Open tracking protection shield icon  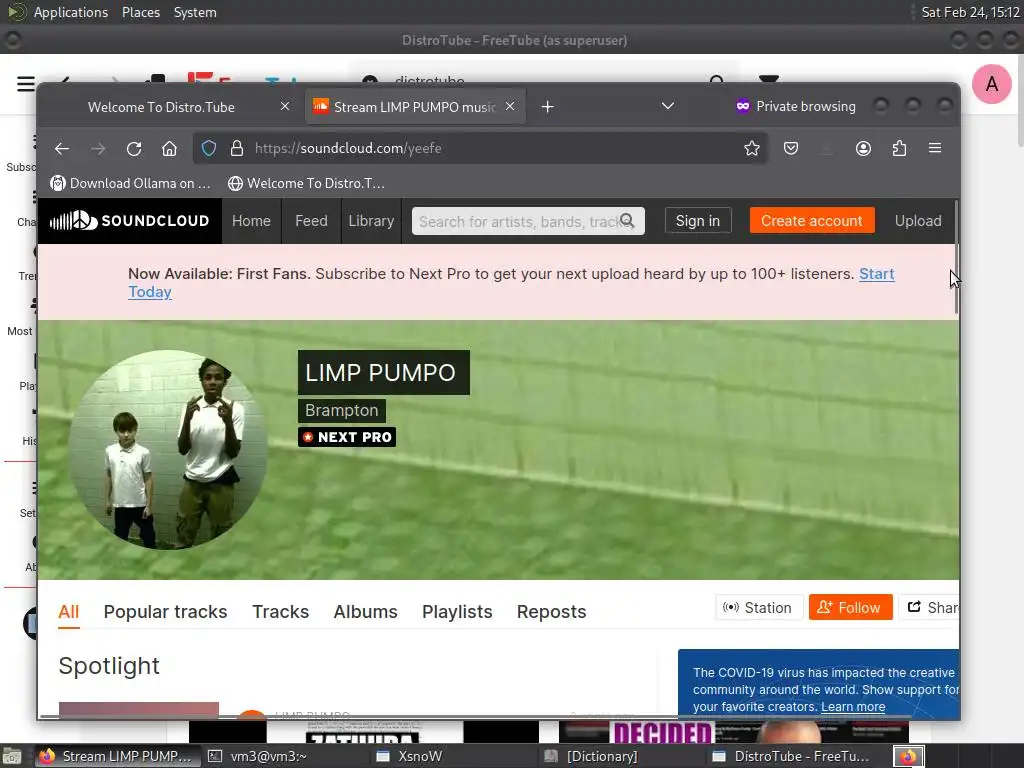208,148
